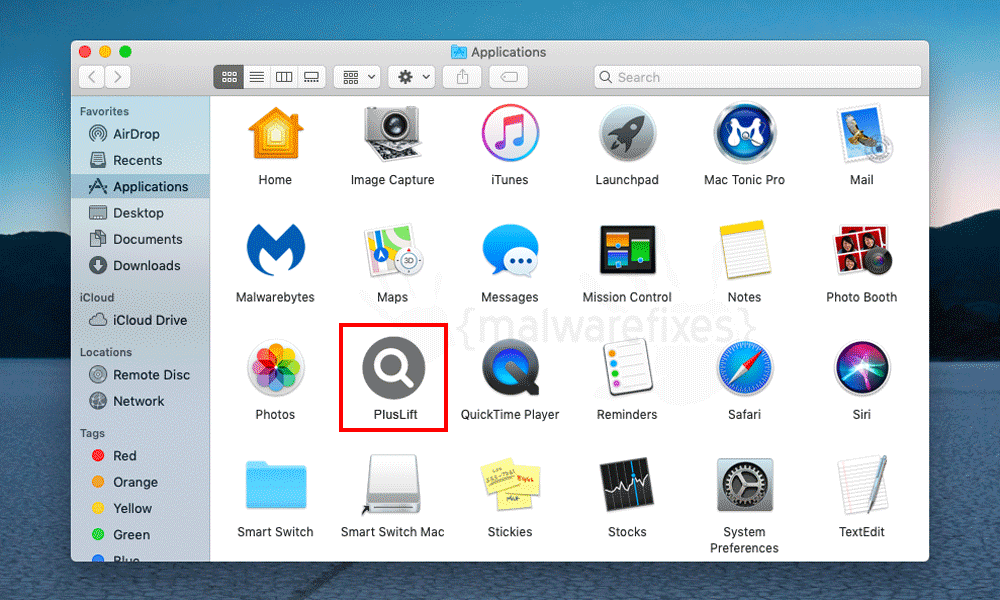
Task: Select the PlusLift application icon
Action: pyautogui.click(x=393, y=368)
